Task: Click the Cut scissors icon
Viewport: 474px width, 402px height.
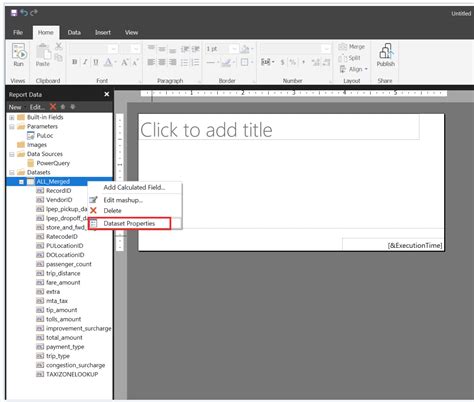Action: pyautogui.click(x=59, y=46)
